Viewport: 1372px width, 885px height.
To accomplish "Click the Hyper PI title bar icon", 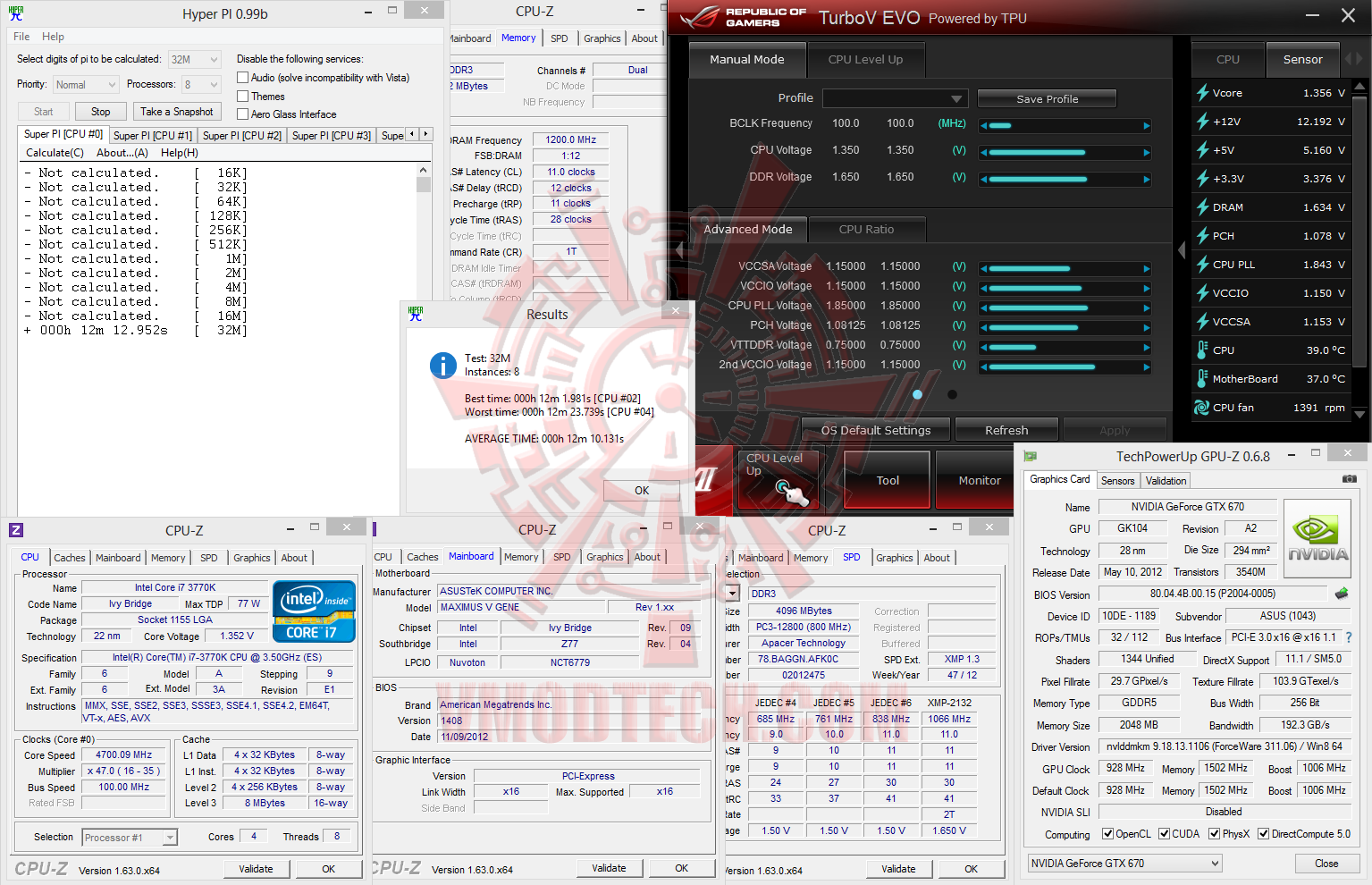I will [x=16, y=13].
